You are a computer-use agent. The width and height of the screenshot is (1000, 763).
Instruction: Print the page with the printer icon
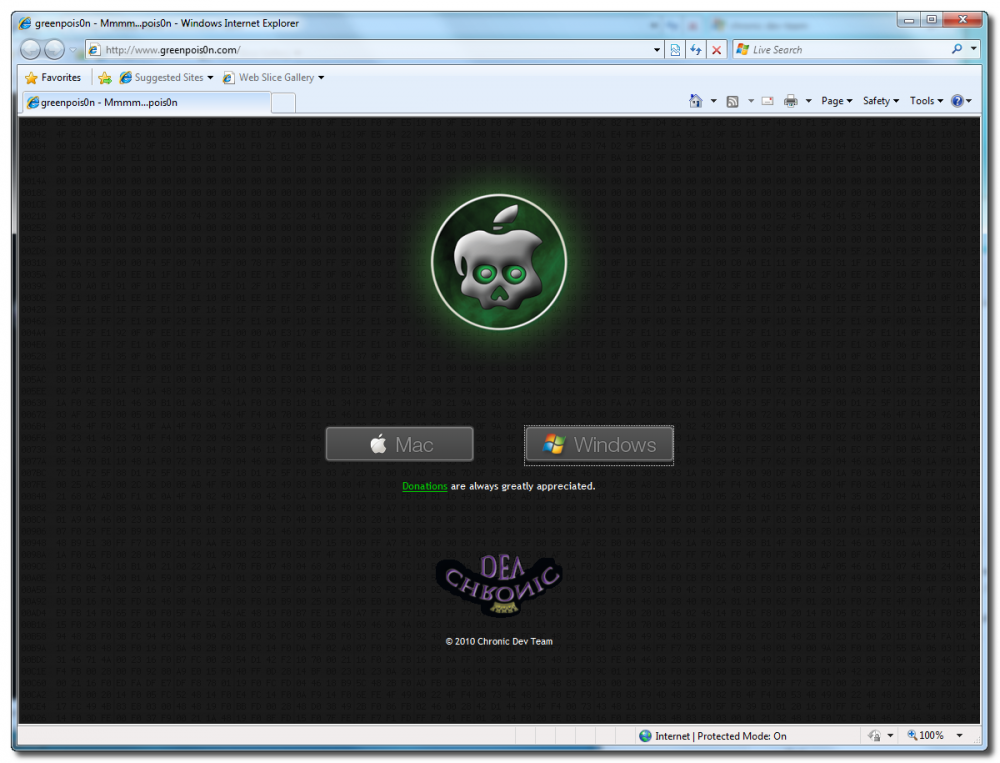(791, 101)
